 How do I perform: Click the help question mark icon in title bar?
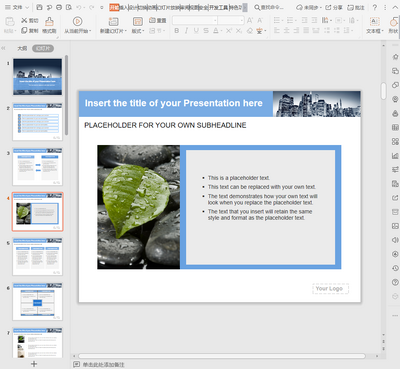coord(375,7)
